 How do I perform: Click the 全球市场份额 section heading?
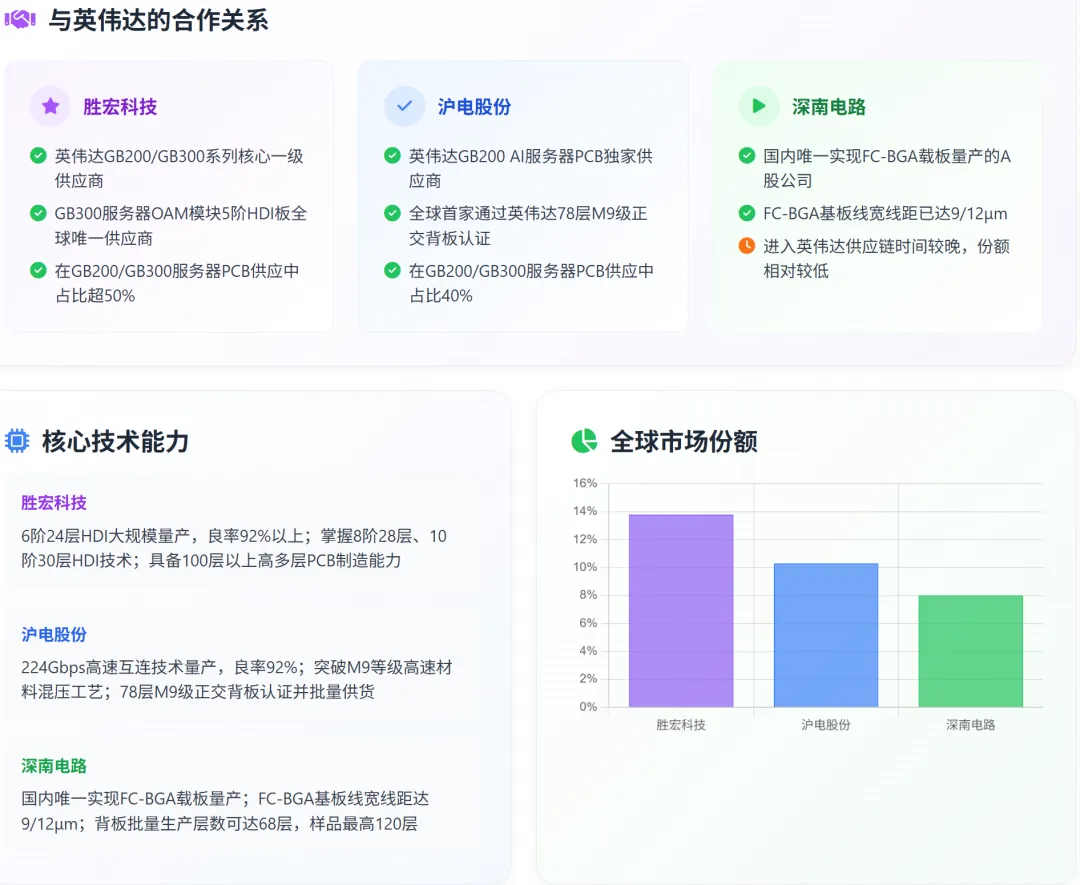tap(683, 441)
